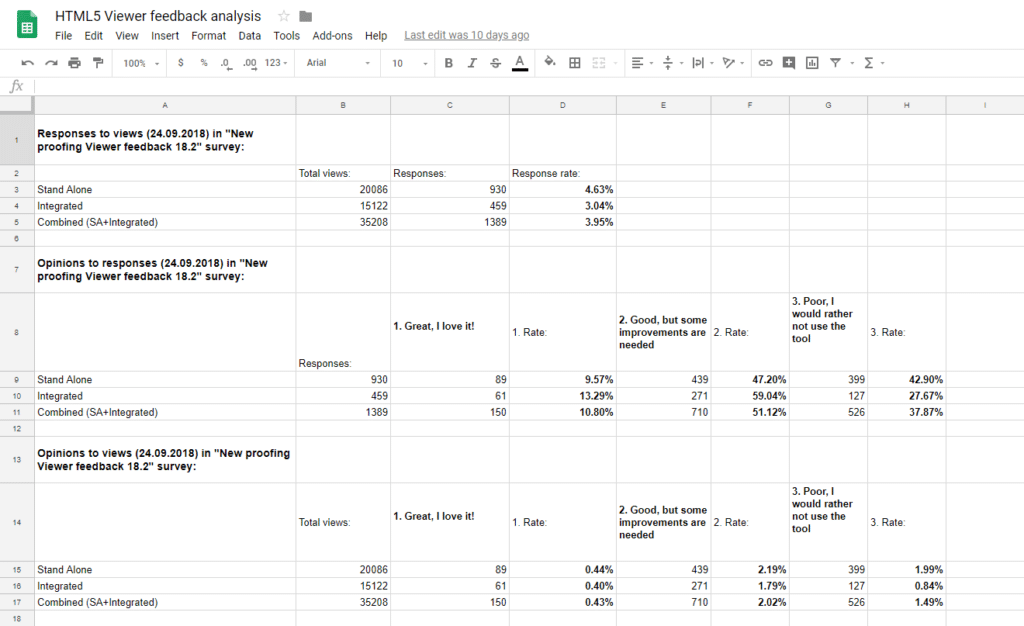Open the fill color picker
This screenshot has height=626, width=1024.
550,63
